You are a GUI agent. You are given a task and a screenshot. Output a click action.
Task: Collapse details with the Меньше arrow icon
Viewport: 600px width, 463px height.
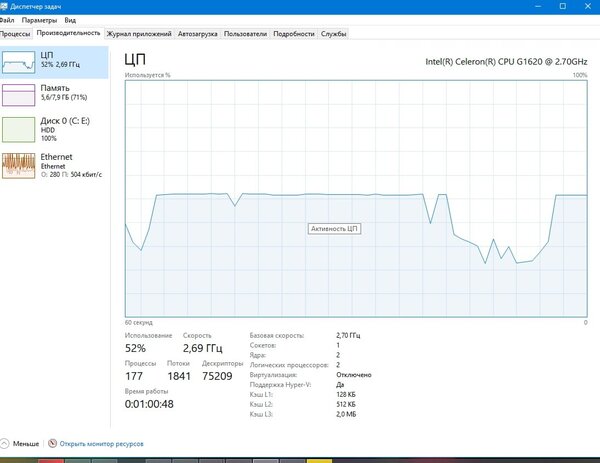[x=4, y=443]
